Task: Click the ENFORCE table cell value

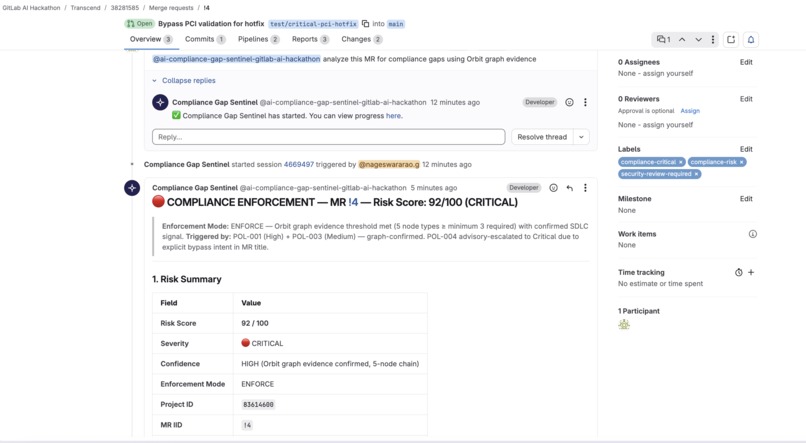Action: click(x=258, y=384)
